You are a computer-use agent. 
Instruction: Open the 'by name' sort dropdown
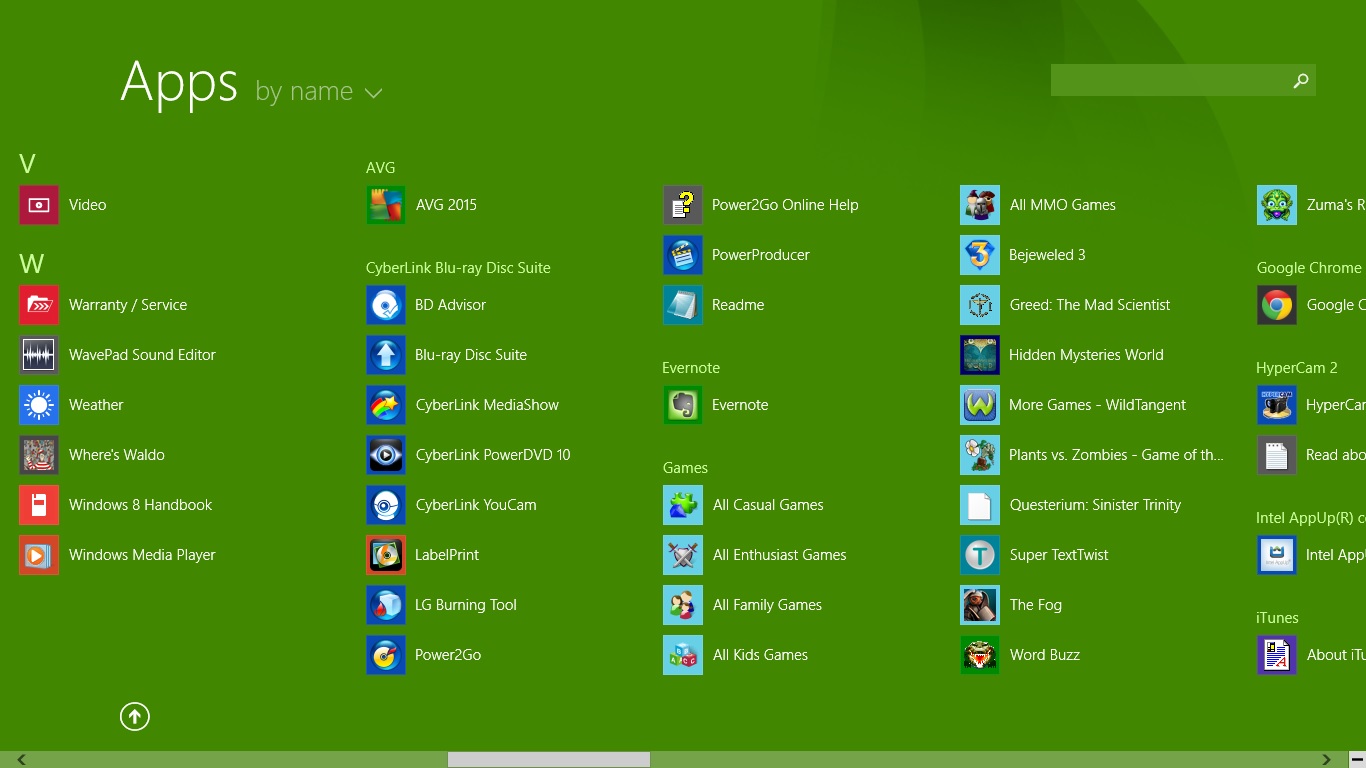[319, 92]
